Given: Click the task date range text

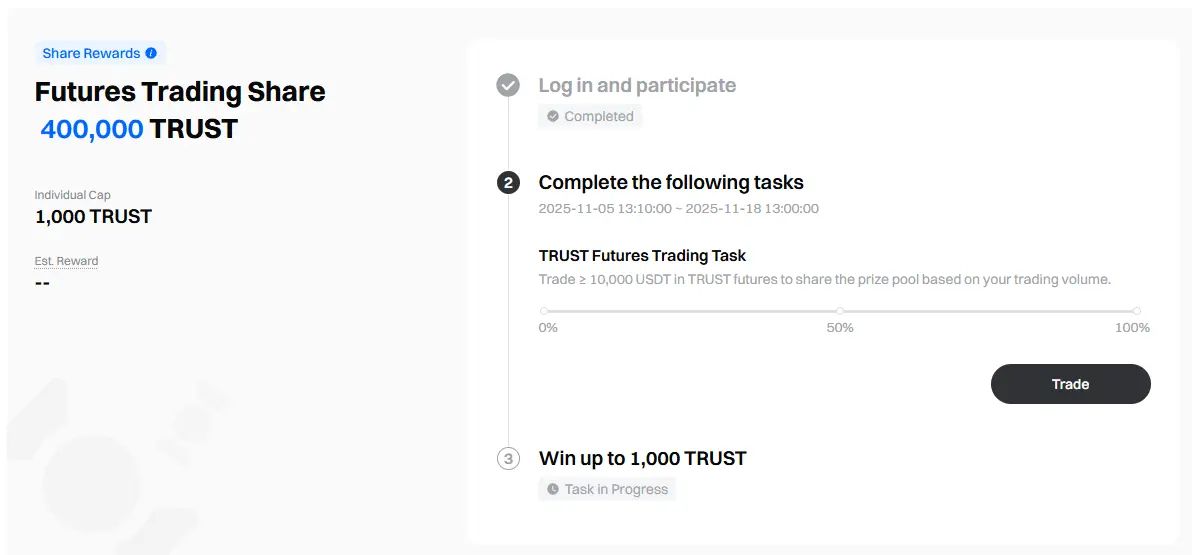Looking at the screenshot, I should [678, 209].
